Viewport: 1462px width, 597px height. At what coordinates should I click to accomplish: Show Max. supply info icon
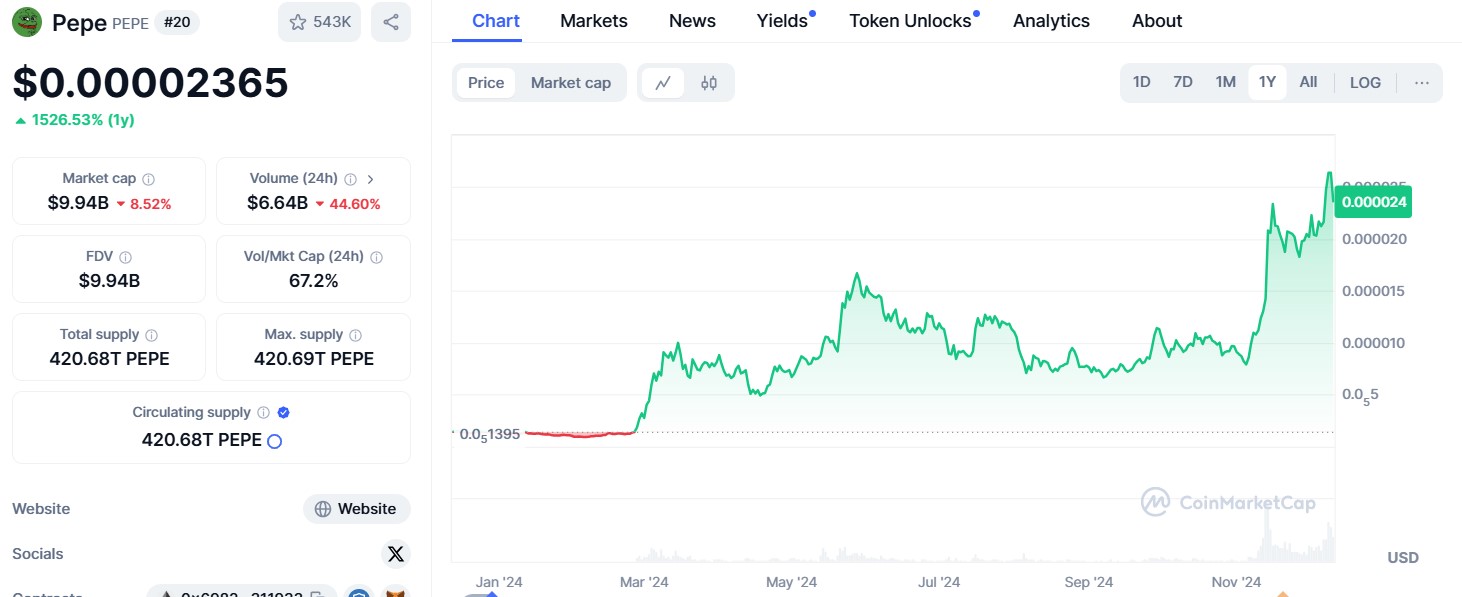tap(355, 335)
